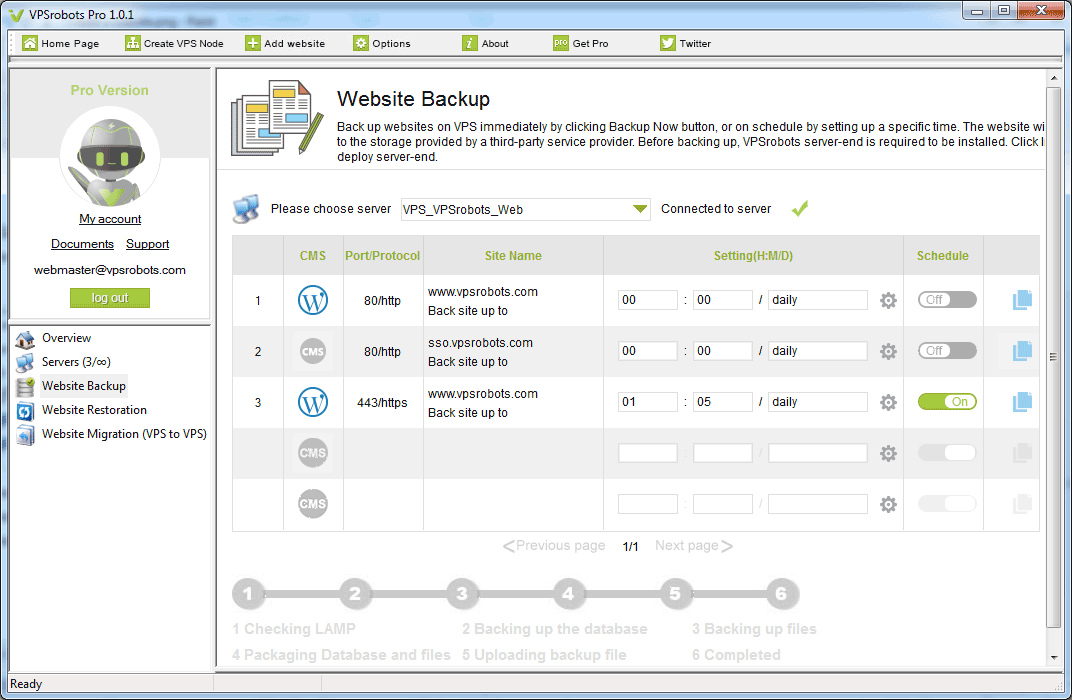Turn off the schedule for row 3
1072x700 pixels.
pyautogui.click(x=946, y=401)
